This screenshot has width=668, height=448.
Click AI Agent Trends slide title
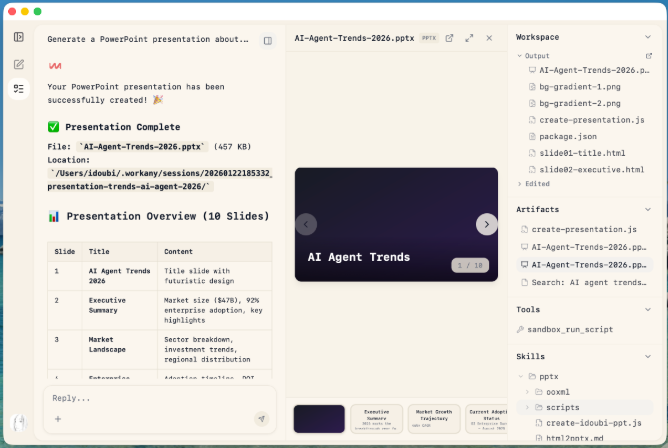[359, 257]
